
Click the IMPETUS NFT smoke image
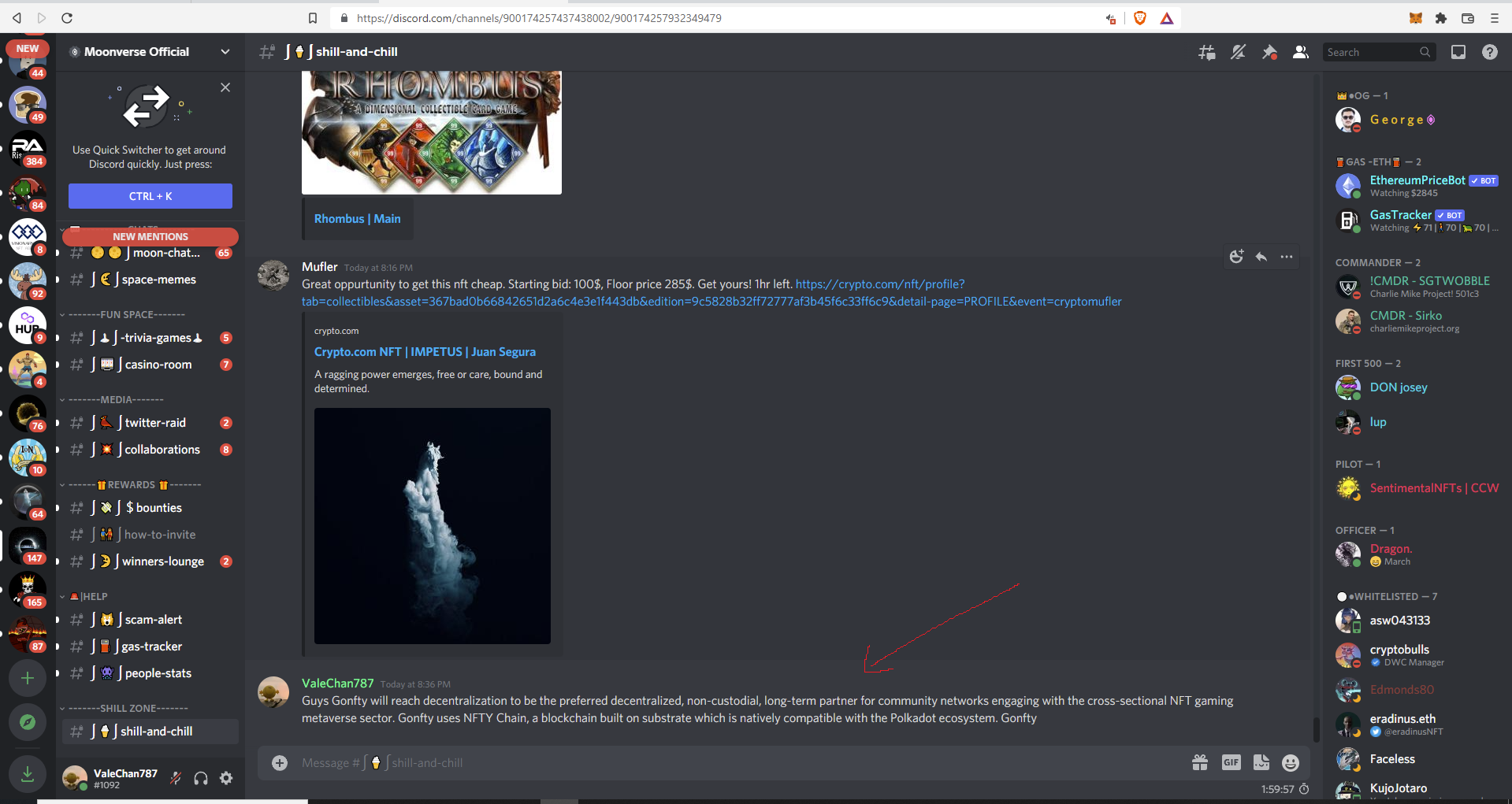(433, 526)
